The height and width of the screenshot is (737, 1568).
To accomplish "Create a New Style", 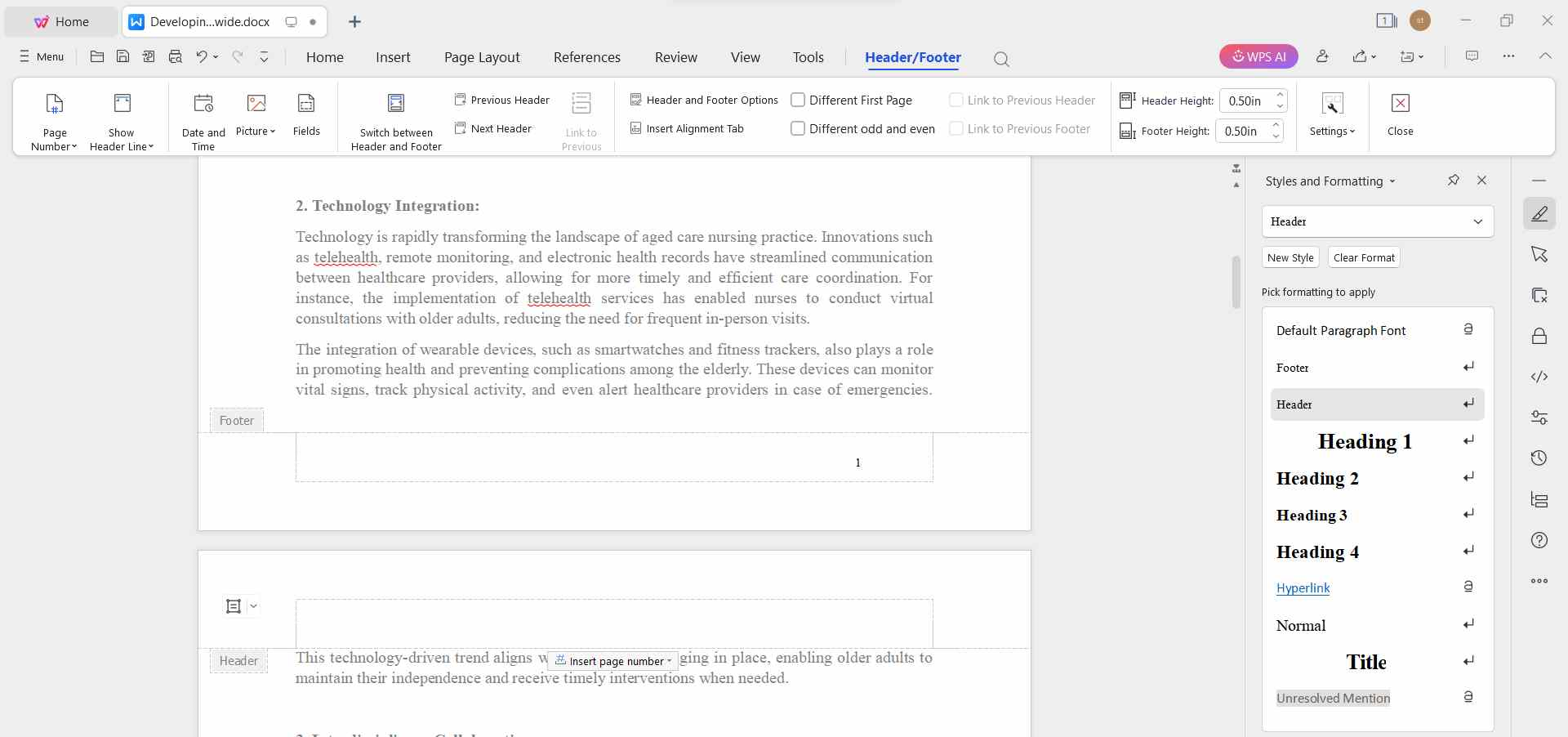I will pyautogui.click(x=1290, y=257).
